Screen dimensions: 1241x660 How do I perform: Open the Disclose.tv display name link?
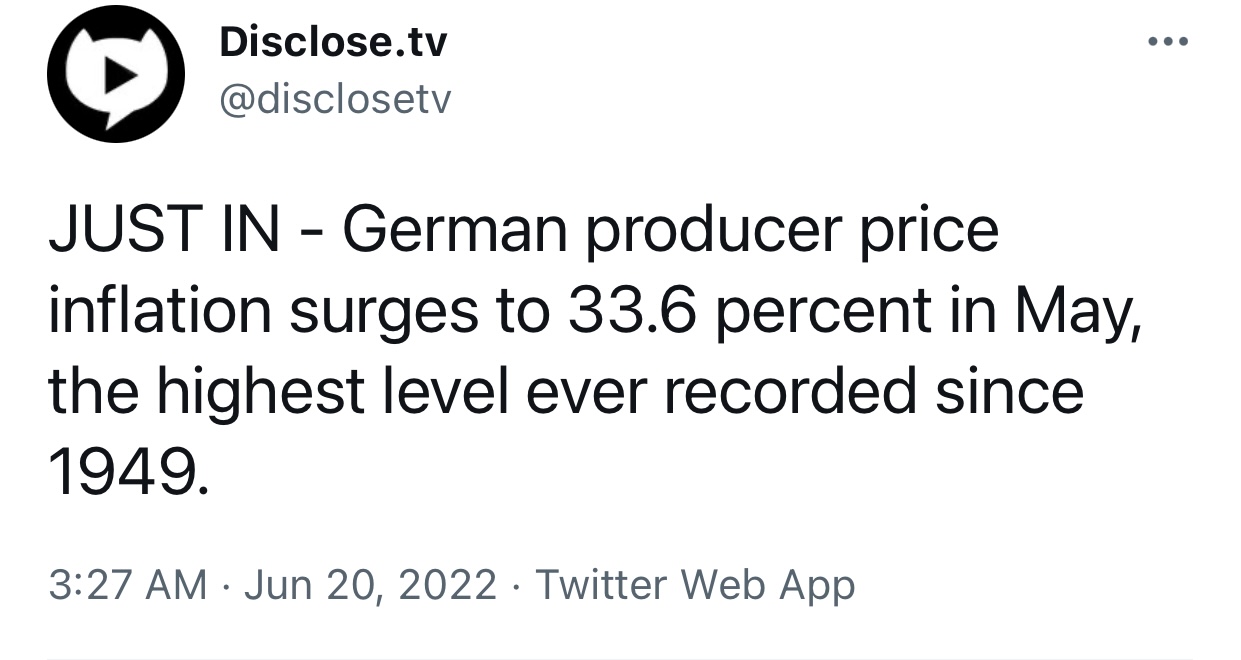tap(332, 42)
